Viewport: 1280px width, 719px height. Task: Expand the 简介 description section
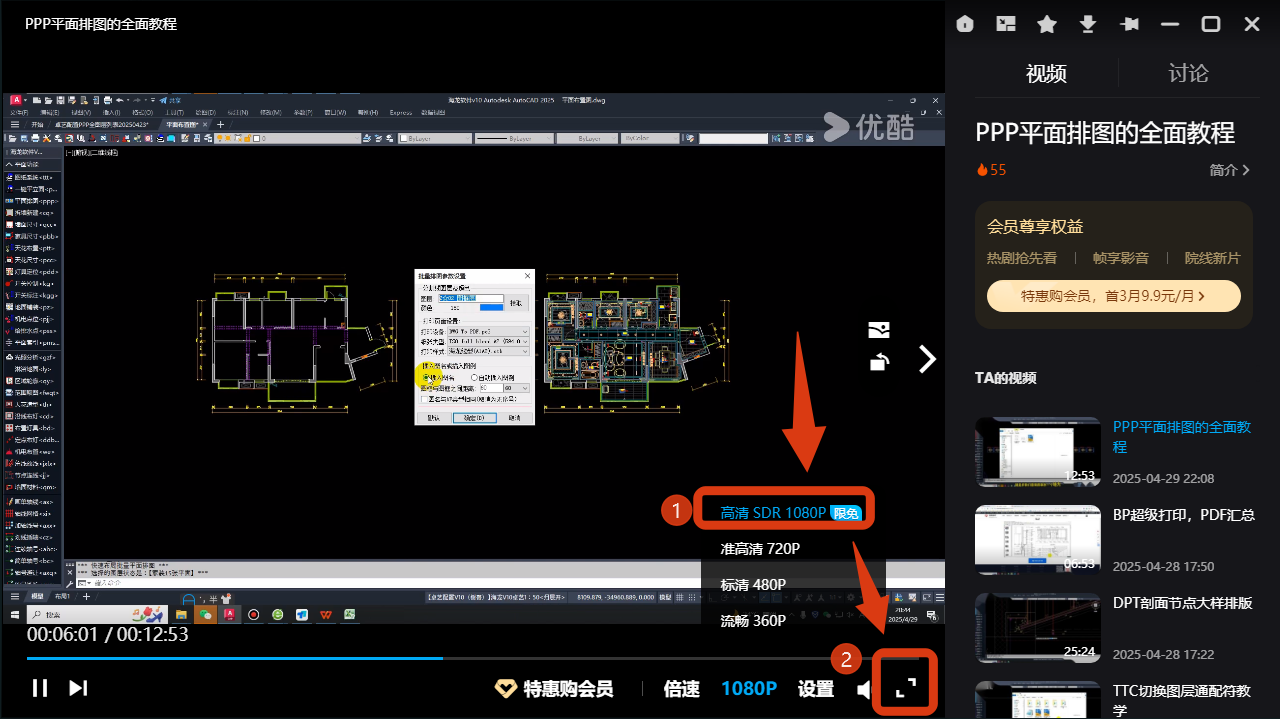tap(1229, 170)
